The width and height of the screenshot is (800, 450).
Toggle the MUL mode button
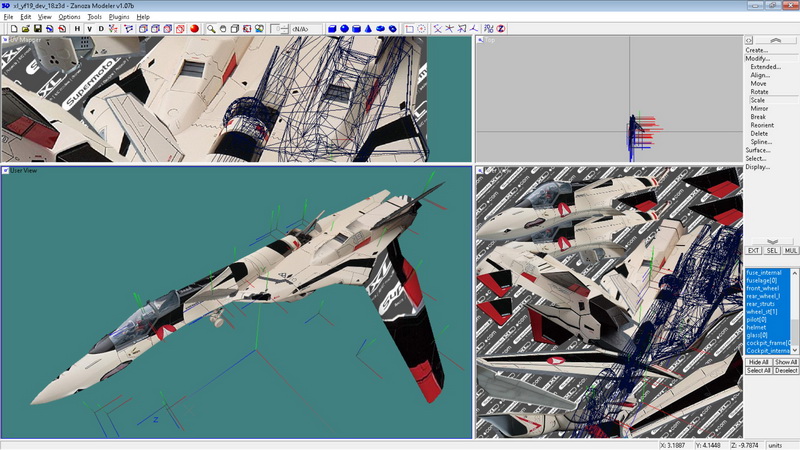[790, 251]
